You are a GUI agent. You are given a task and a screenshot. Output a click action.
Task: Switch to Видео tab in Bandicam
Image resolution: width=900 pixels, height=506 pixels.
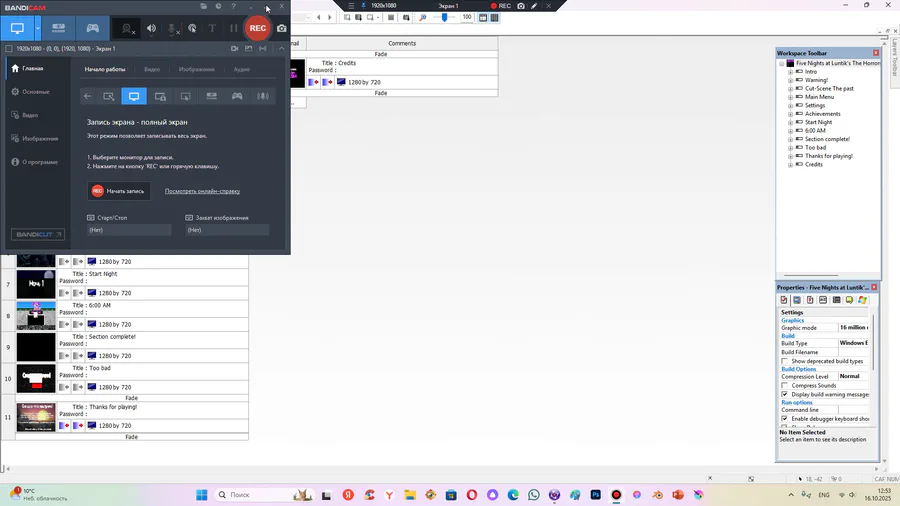click(x=152, y=69)
